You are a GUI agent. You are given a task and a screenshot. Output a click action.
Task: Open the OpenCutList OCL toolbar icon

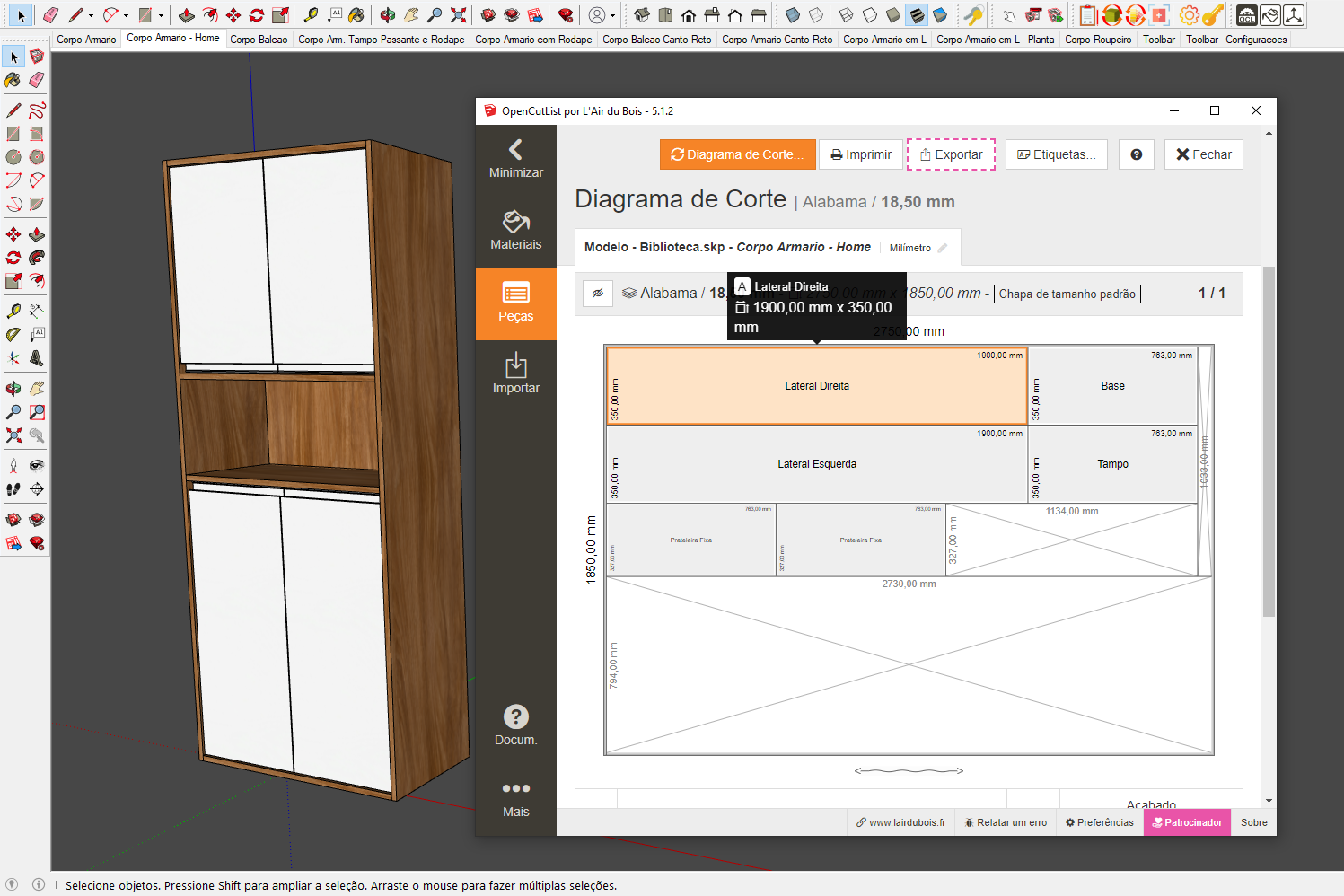pos(1247,15)
